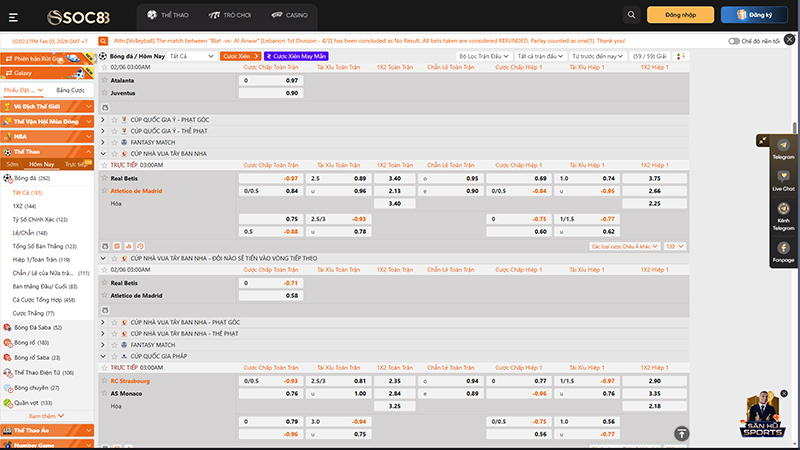This screenshot has height=450, width=800.
Task: Switch to the Hôm Nay tab
Action: 42,163
